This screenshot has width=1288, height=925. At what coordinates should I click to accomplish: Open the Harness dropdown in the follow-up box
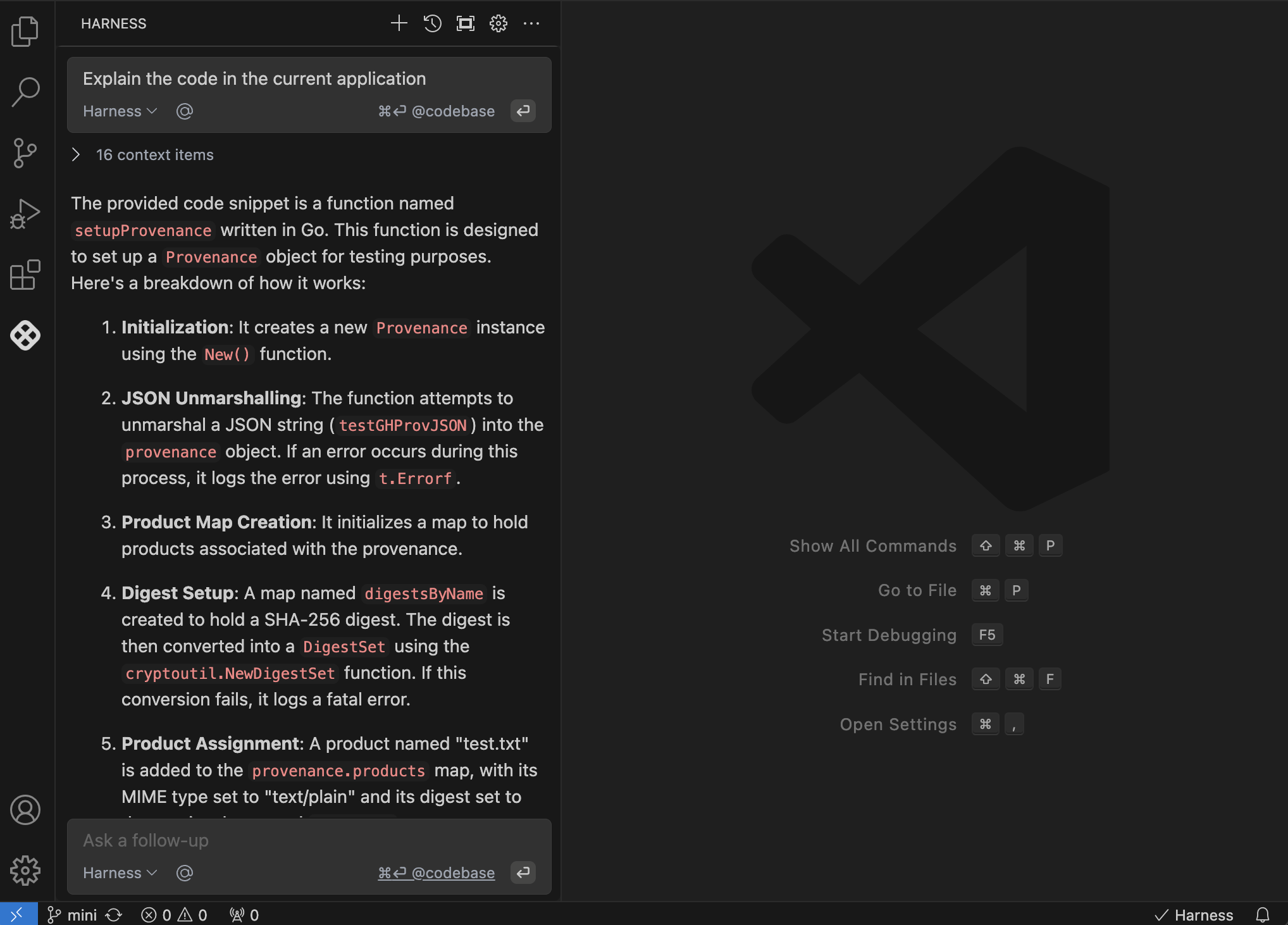(120, 872)
